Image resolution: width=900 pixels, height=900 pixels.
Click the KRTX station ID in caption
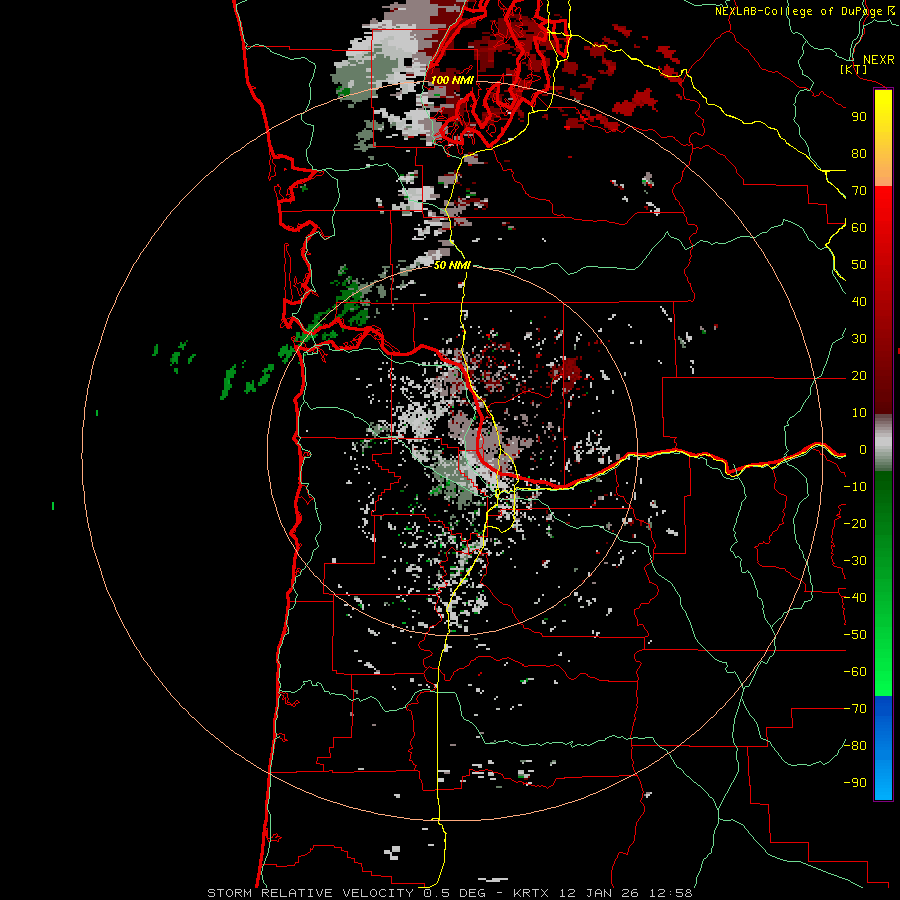531,893
